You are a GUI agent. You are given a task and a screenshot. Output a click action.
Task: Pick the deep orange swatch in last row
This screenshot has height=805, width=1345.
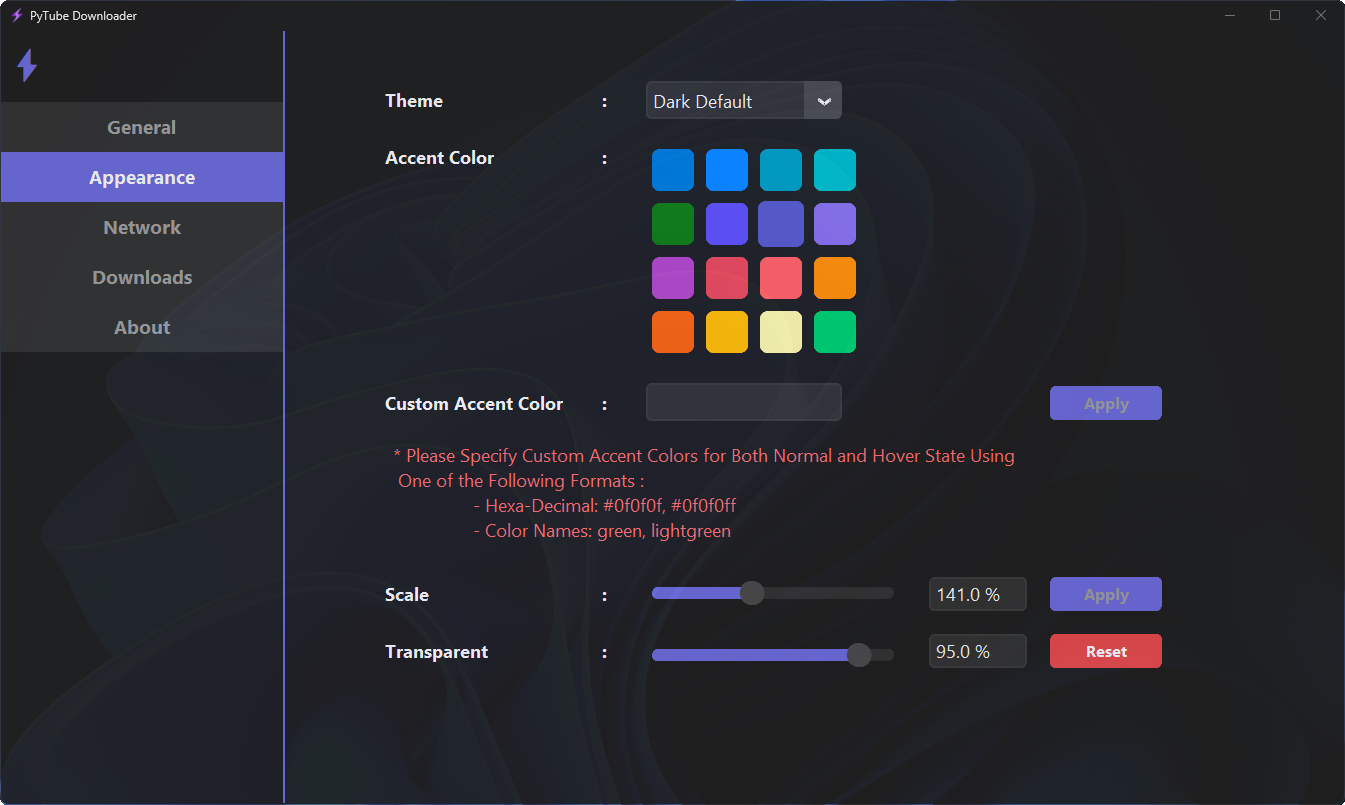point(673,332)
